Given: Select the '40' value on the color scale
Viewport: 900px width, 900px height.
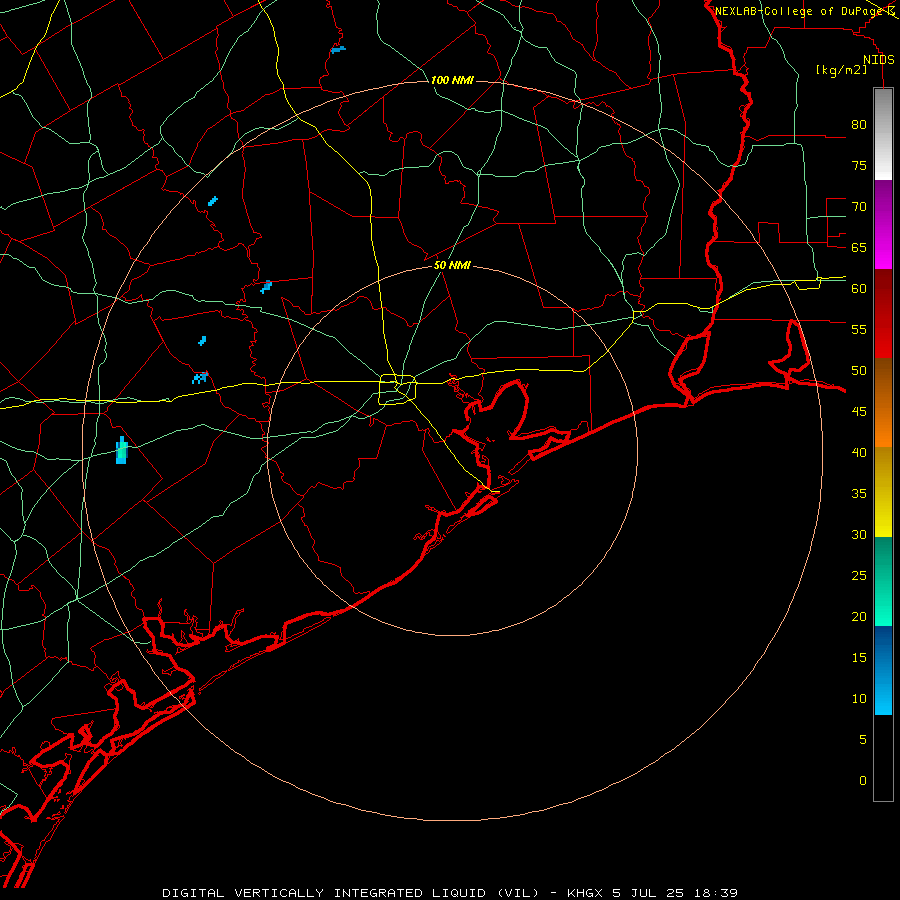Looking at the screenshot, I should pos(859,452).
